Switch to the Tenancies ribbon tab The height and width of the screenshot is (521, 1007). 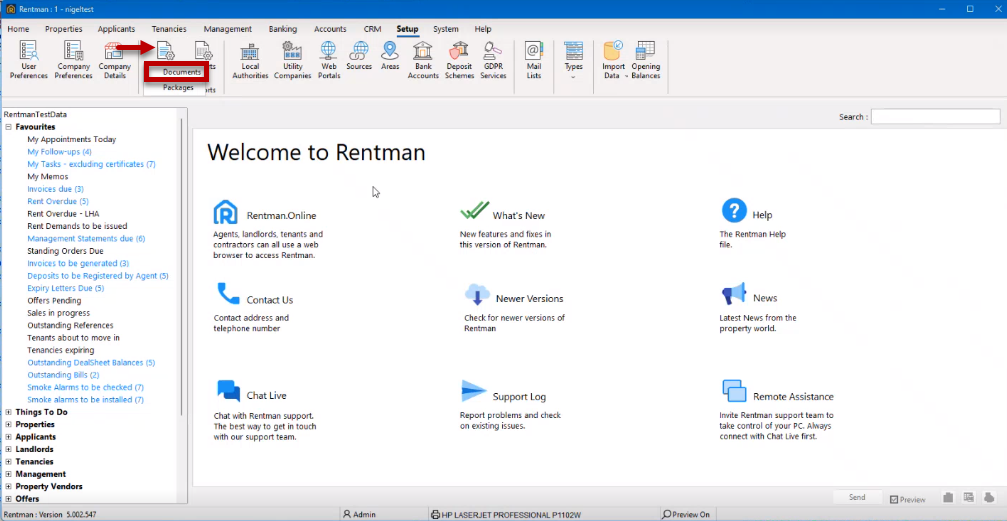coord(169,29)
